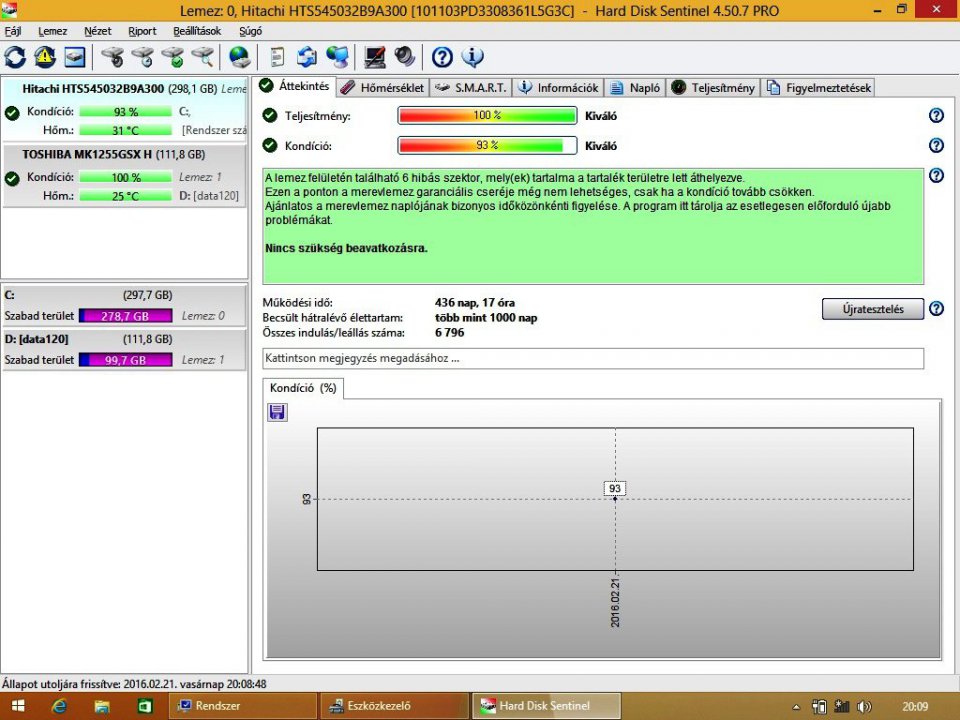
Task: Switch to the Napló tab
Action: tap(636, 88)
